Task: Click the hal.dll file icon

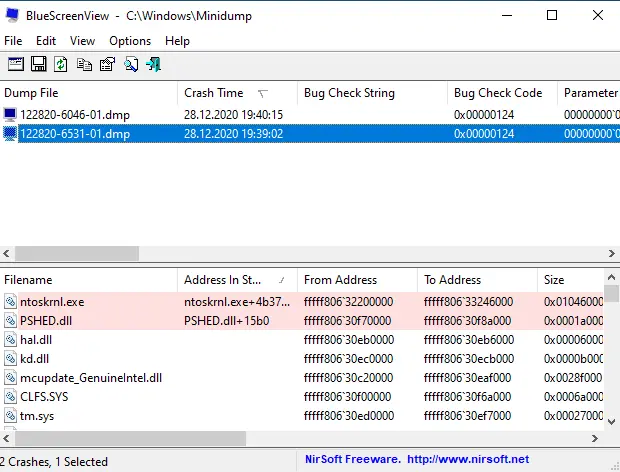Action: (10, 340)
